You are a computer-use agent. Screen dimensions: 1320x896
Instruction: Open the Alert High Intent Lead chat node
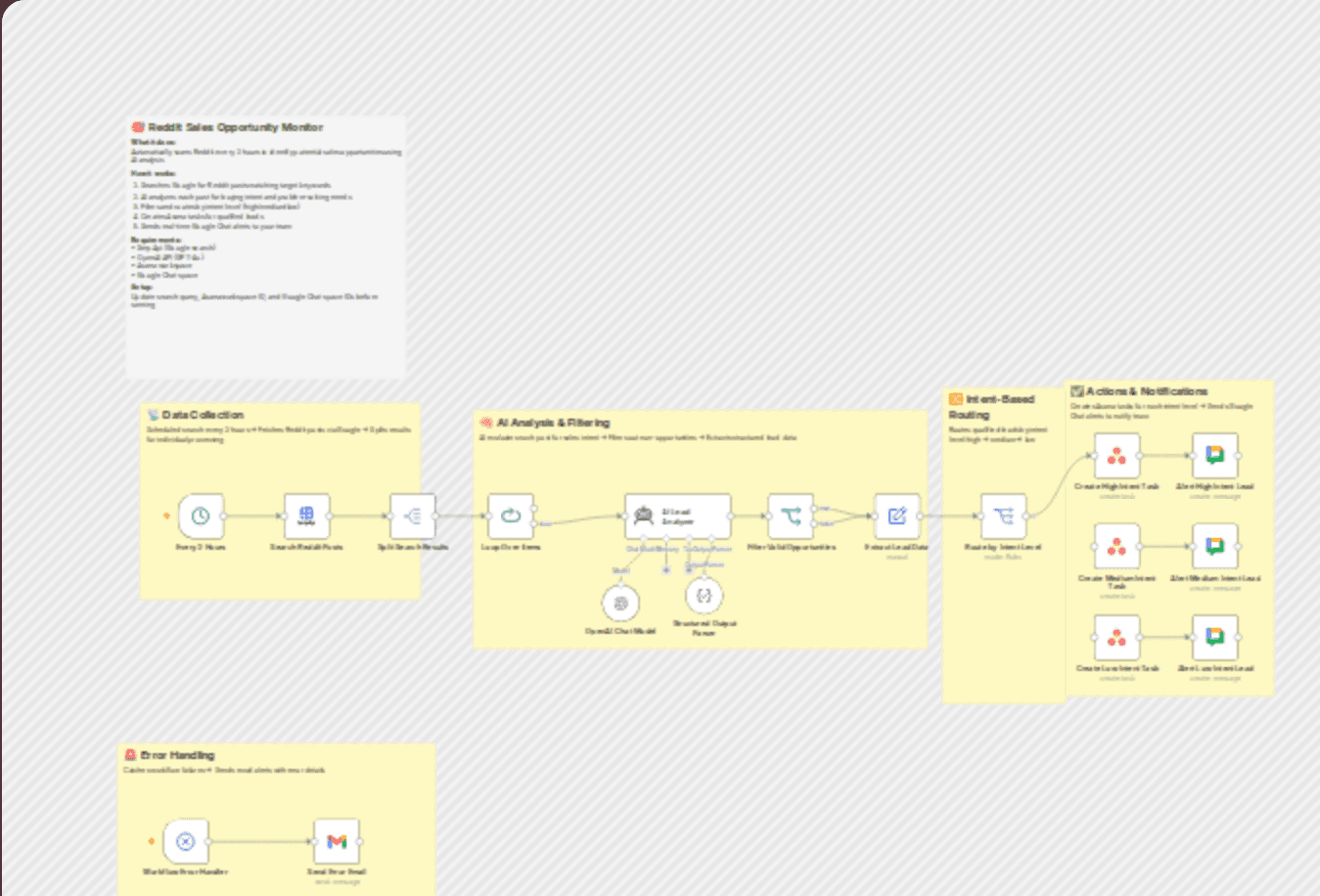(1215, 455)
